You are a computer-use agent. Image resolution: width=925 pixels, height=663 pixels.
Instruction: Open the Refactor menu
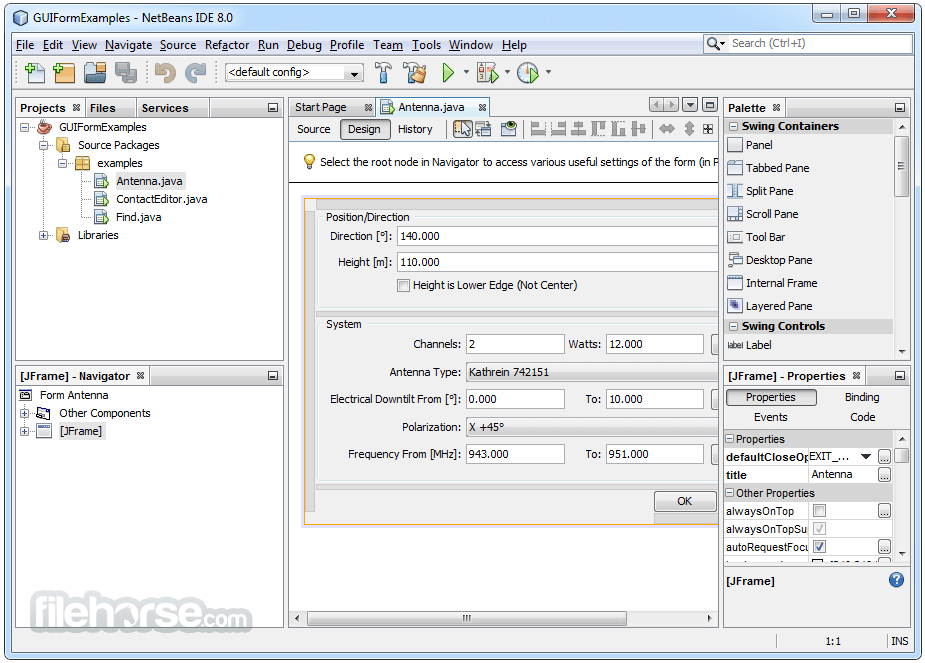227,45
